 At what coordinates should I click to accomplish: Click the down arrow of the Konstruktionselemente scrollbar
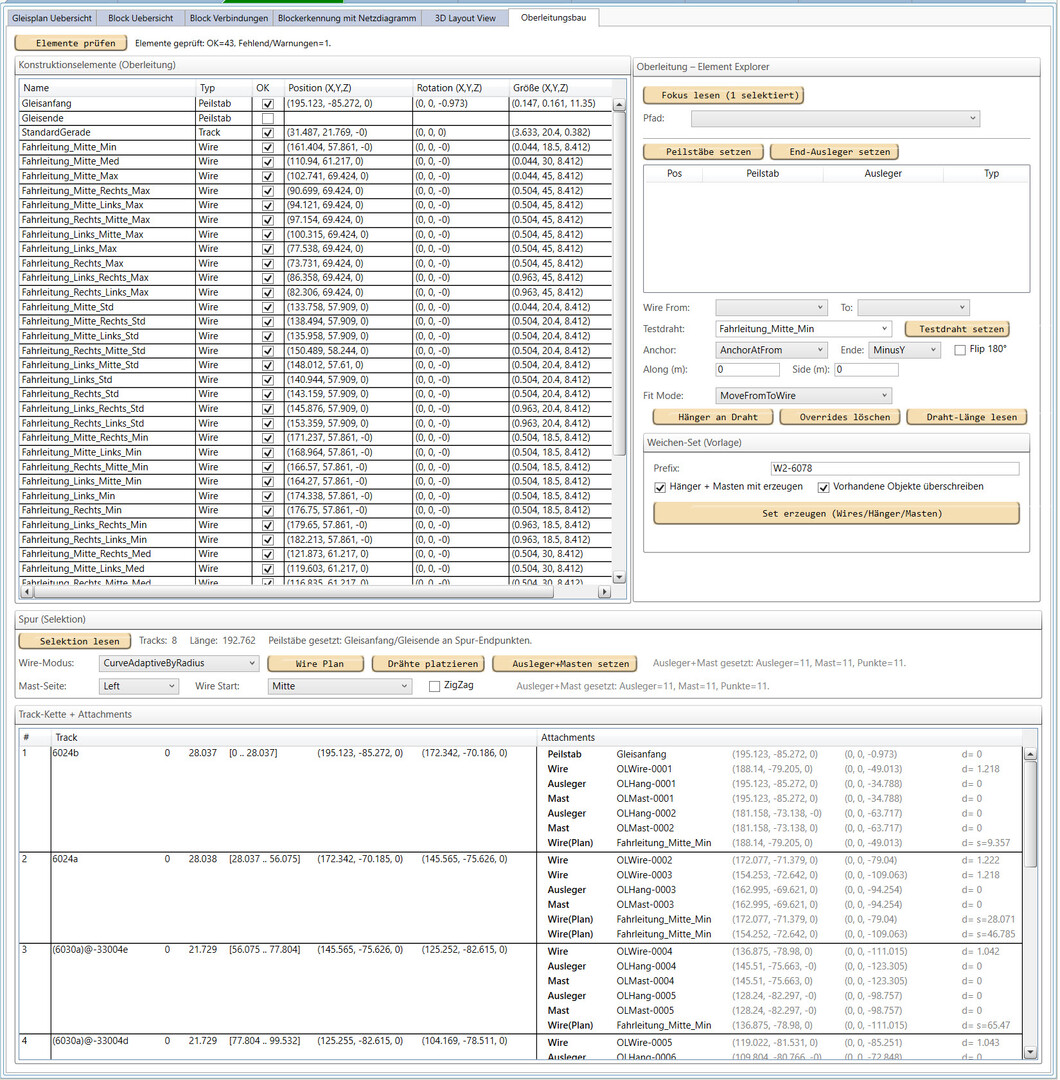pos(618,577)
